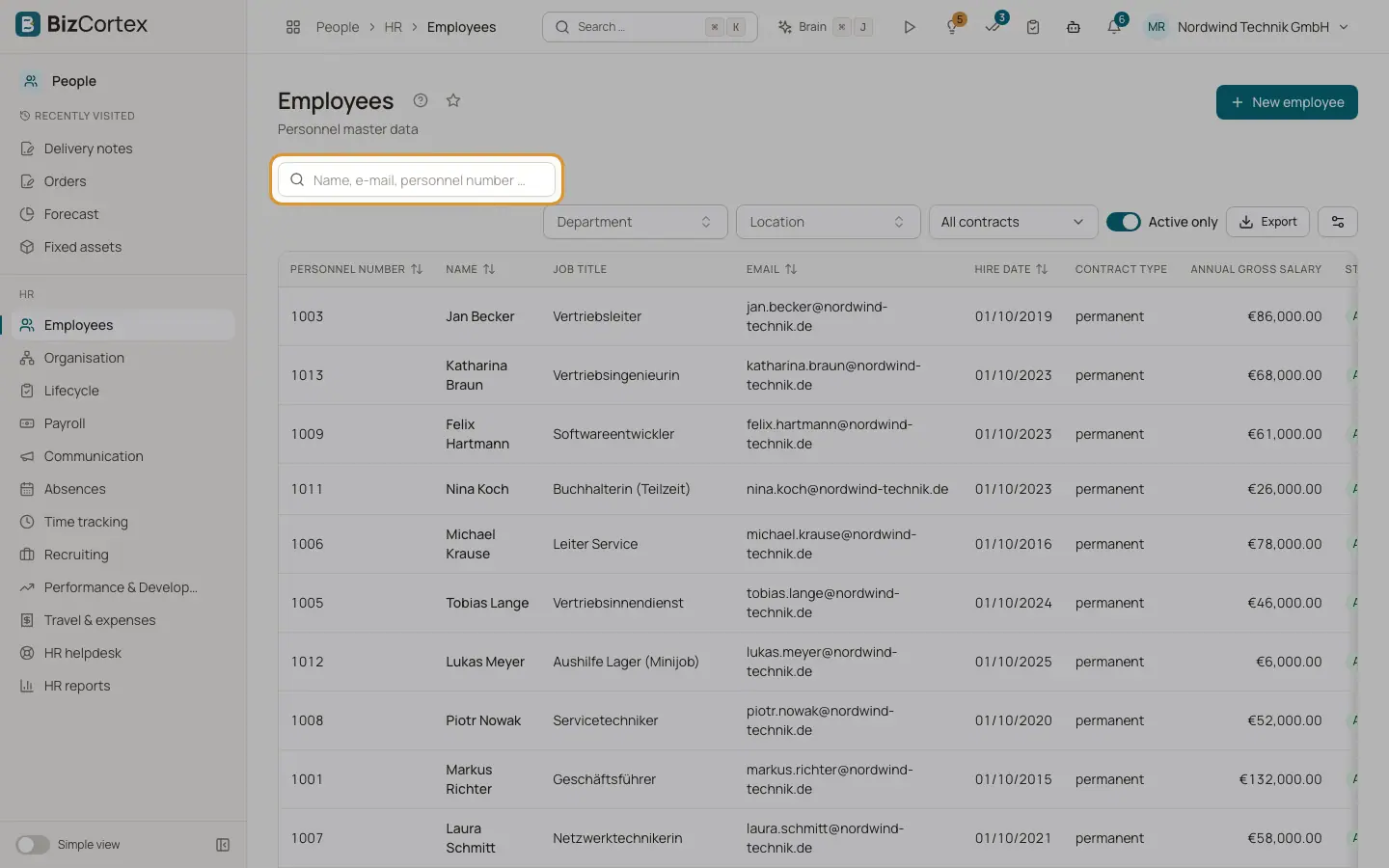This screenshot has height=868, width=1389.
Task: Toggle the Simple view switch
Action: coord(33,845)
